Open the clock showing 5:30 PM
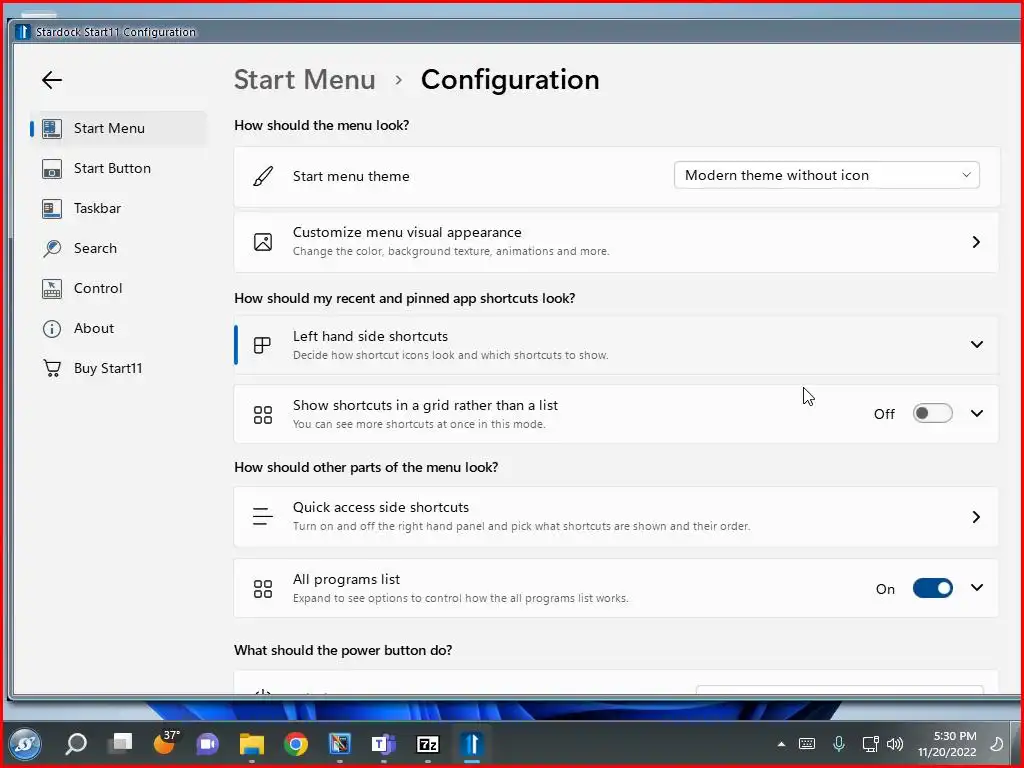 [947, 744]
